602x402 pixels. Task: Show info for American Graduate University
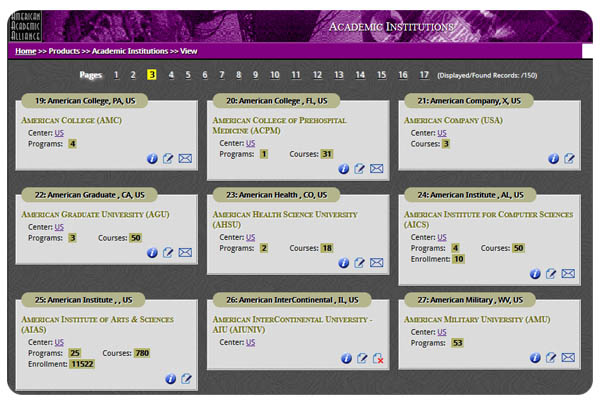click(152, 253)
